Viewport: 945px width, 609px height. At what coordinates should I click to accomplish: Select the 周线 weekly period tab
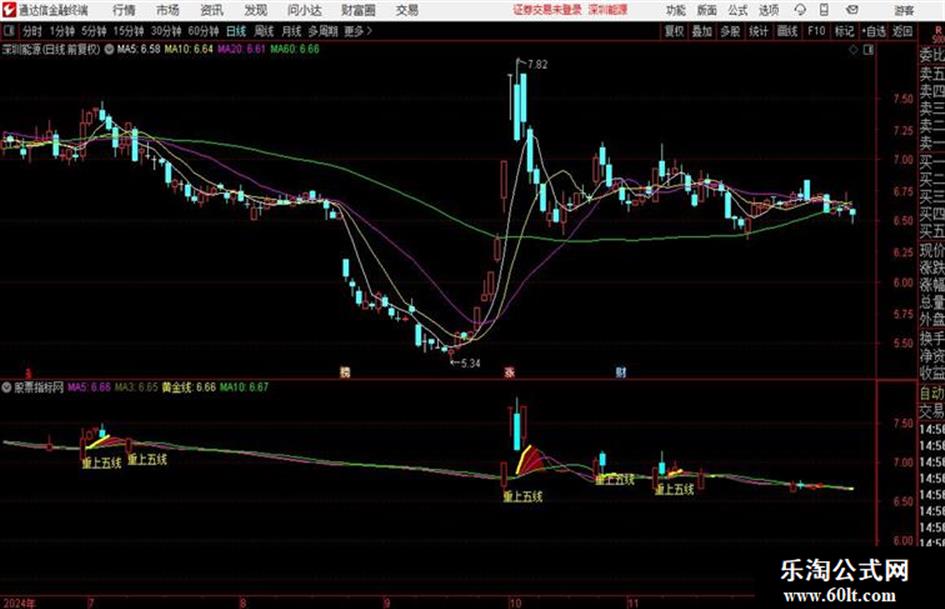pos(264,31)
